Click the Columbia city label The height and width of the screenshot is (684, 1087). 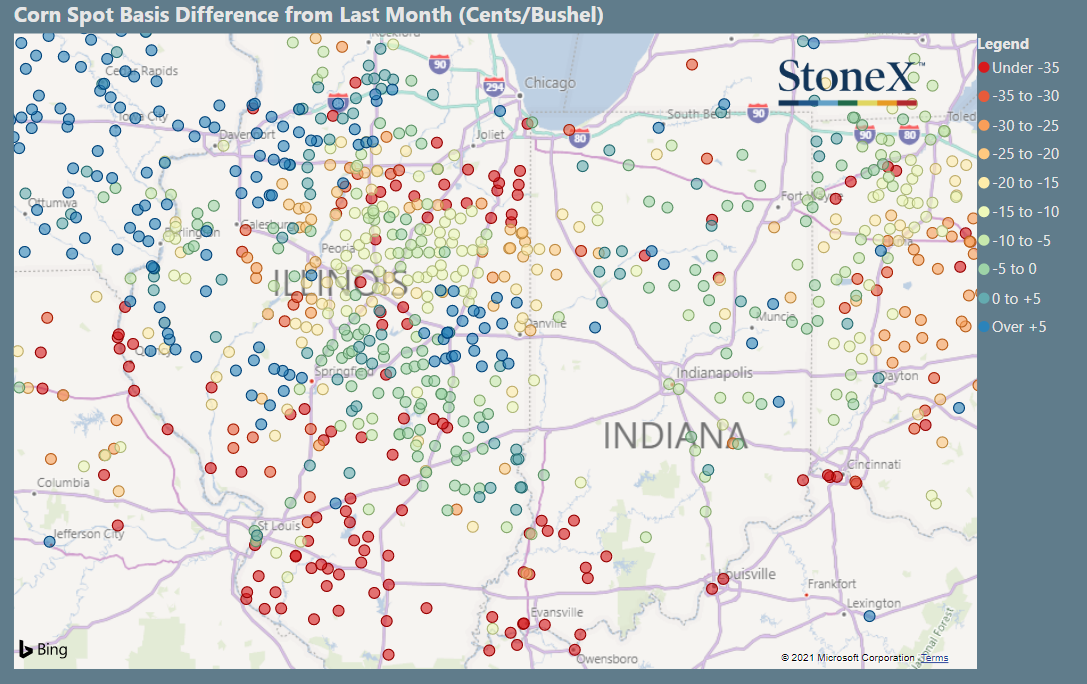tap(63, 482)
